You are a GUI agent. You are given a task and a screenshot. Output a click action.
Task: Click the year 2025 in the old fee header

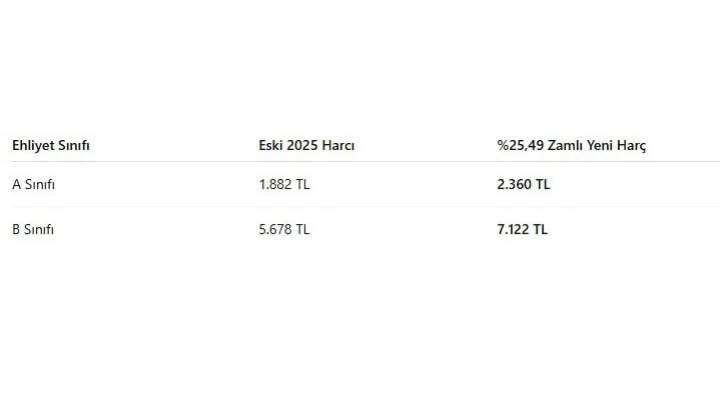[x=302, y=146]
